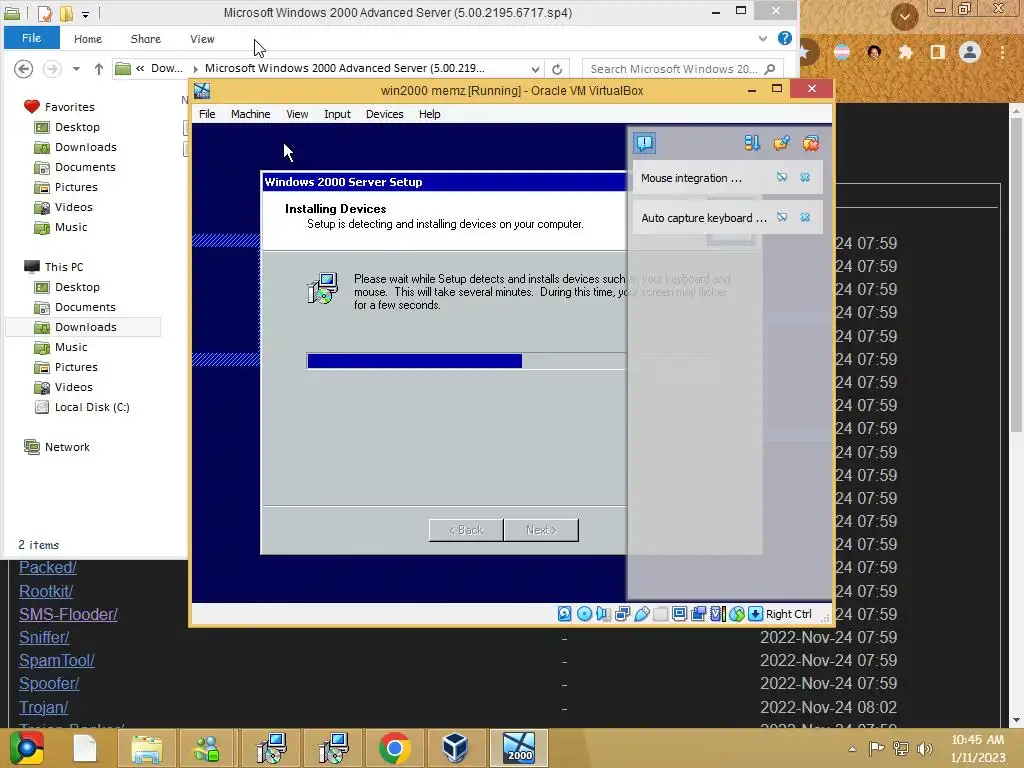The image size is (1024, 768).
Task: Open the VirtualBox notification center icon
Action: (x=644, y=143)
